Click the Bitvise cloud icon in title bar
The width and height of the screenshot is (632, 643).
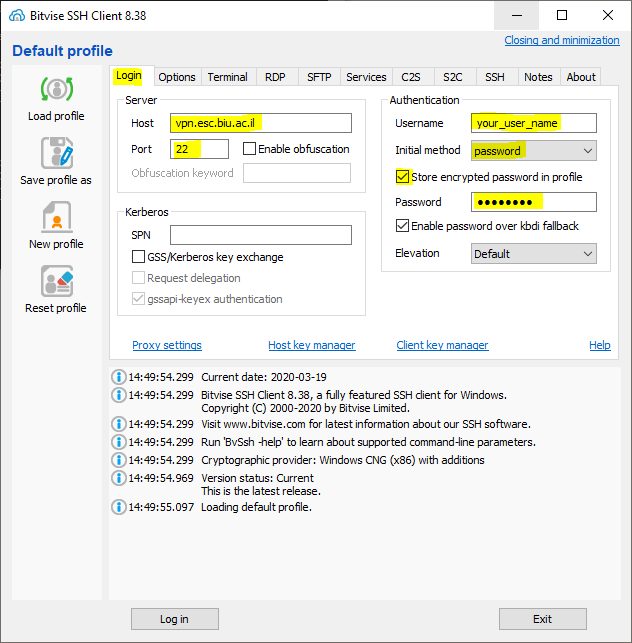click(17, 16)
